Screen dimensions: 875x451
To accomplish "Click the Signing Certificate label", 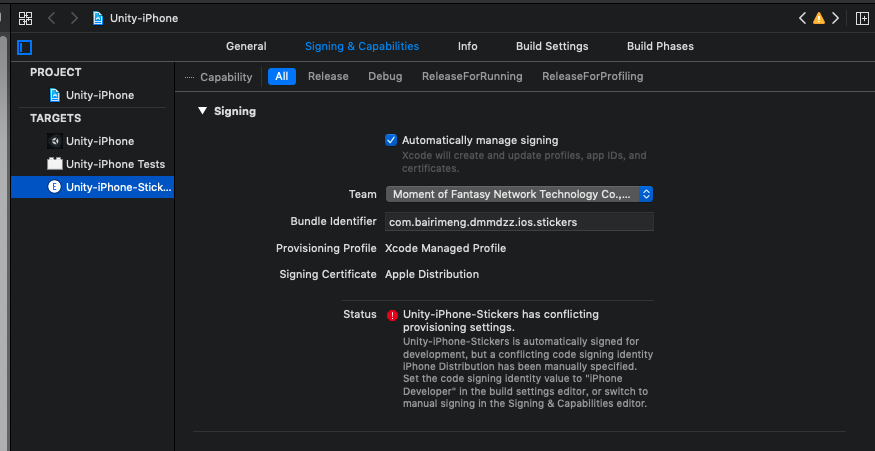I will tap(328, 274).
